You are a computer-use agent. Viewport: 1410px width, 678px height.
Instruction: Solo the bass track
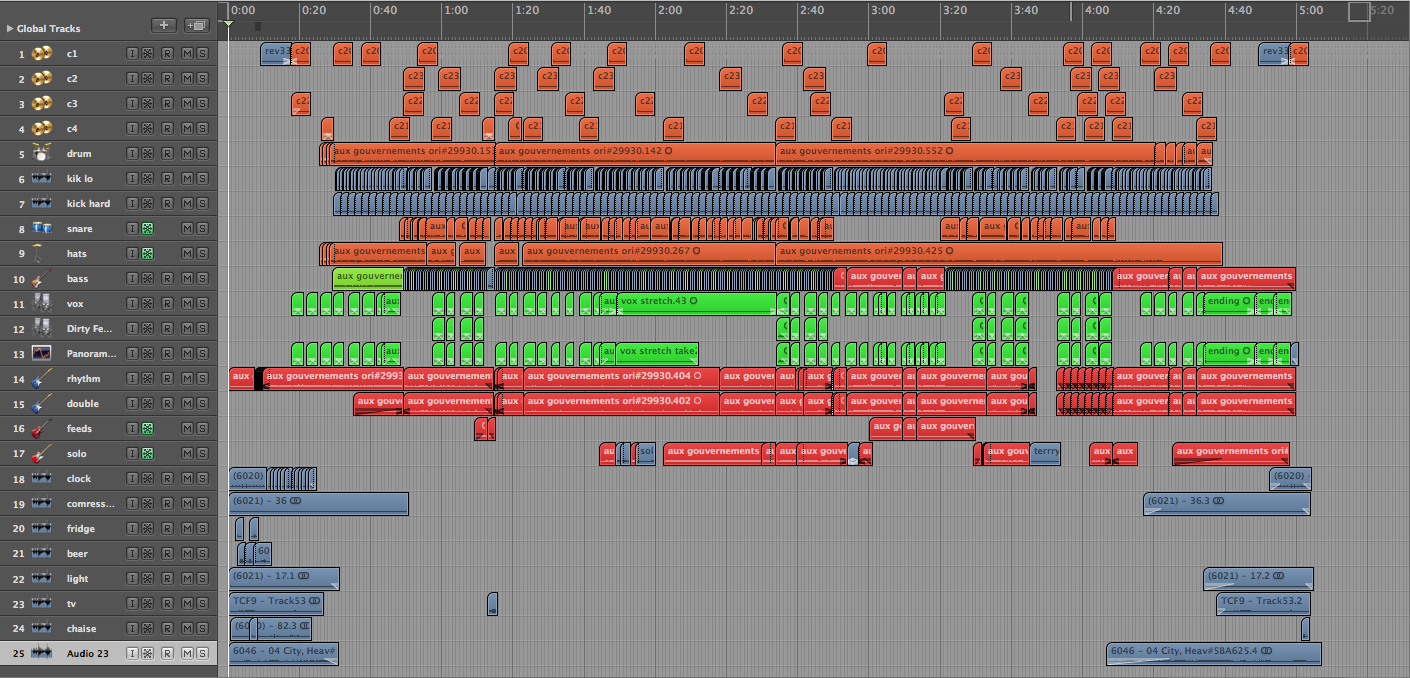click(202, 278)
